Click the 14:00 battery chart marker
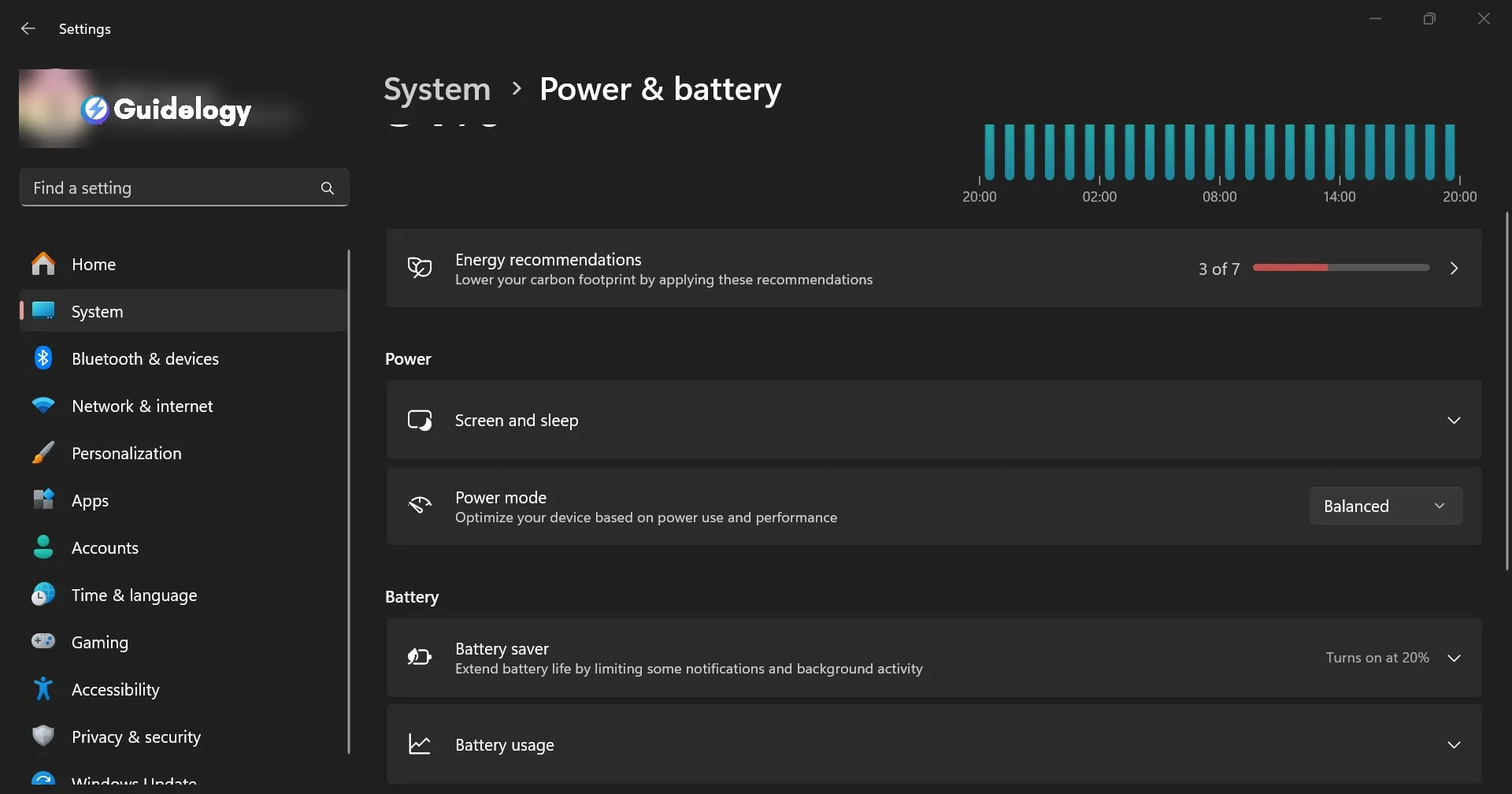 (1339, 196)
